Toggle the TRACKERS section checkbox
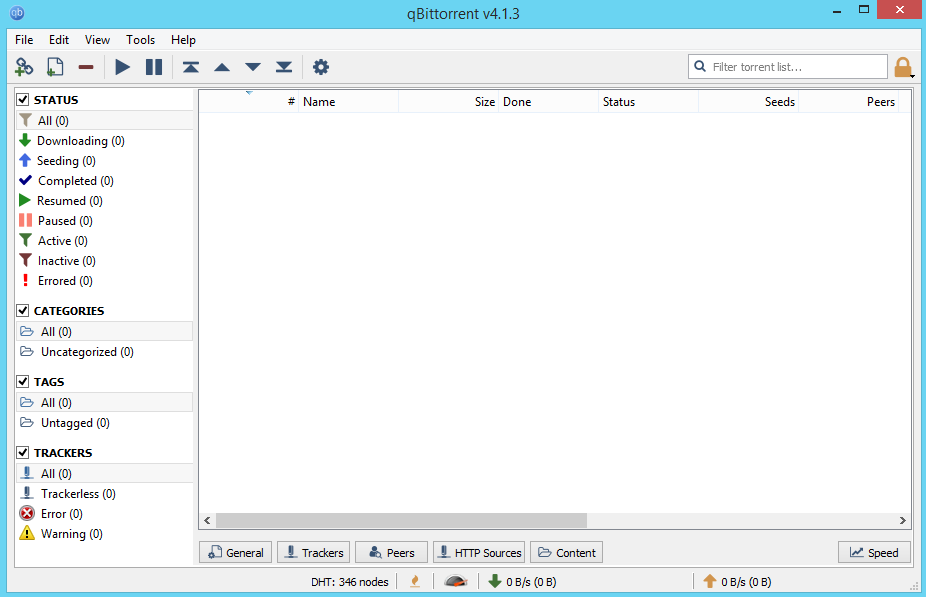Viewport: 926px width, 597px height. click(22, 452)
